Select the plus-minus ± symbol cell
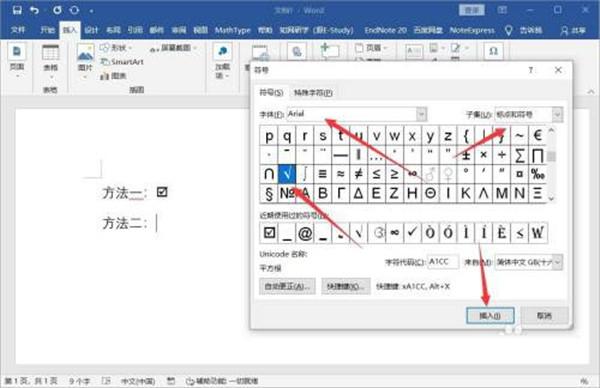This screenshot has width=600, height=388. [466, 155]
